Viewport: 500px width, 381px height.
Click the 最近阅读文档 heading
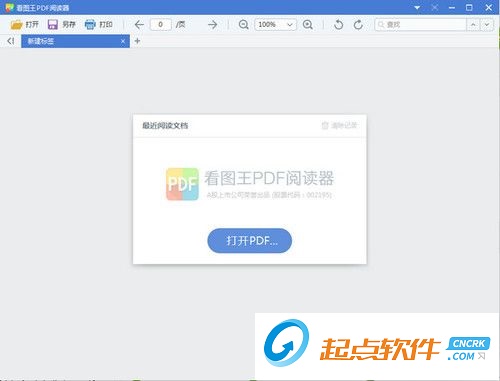point(165,125)
